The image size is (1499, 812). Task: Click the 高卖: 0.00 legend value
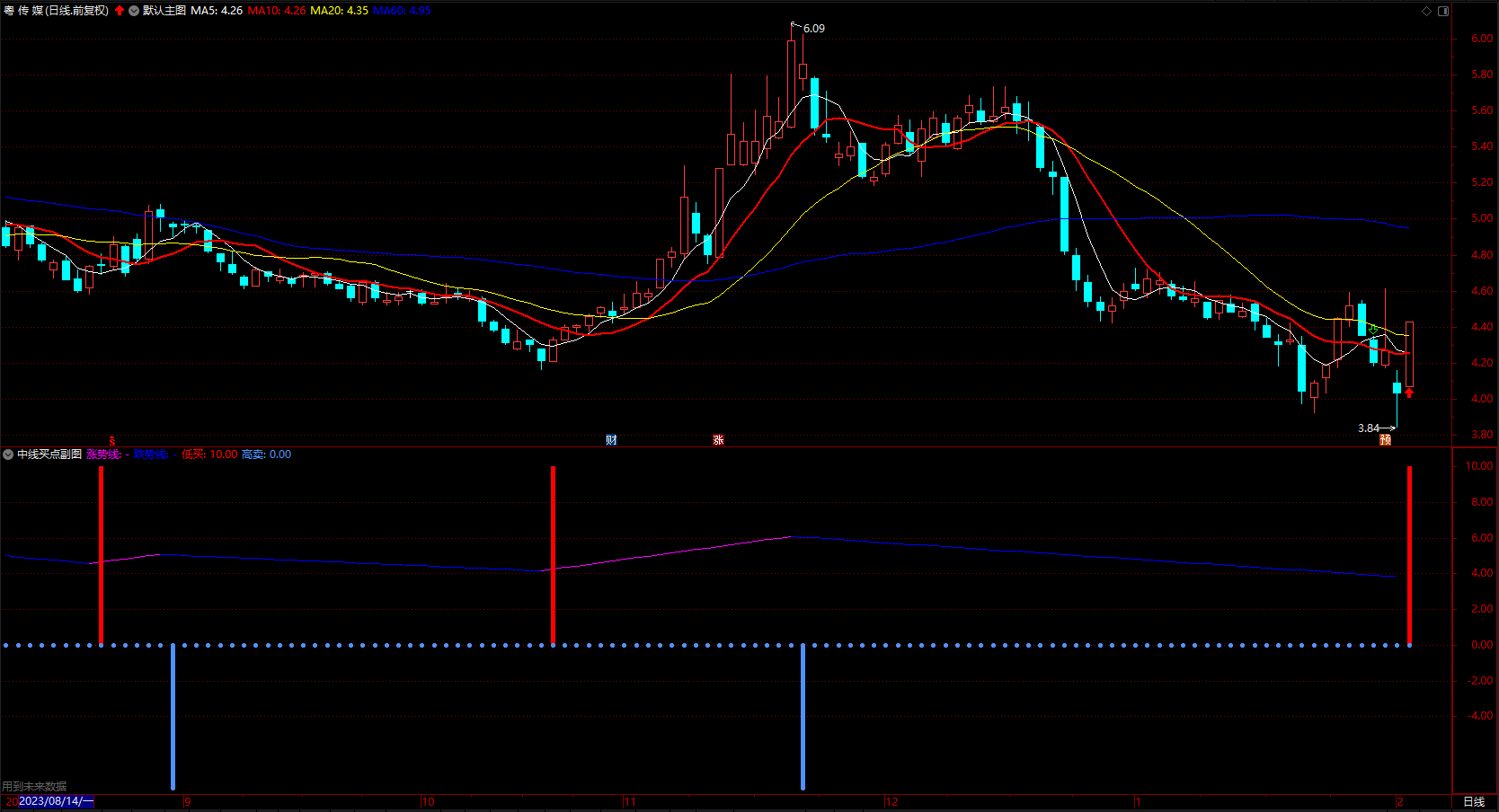coord(267,455)
